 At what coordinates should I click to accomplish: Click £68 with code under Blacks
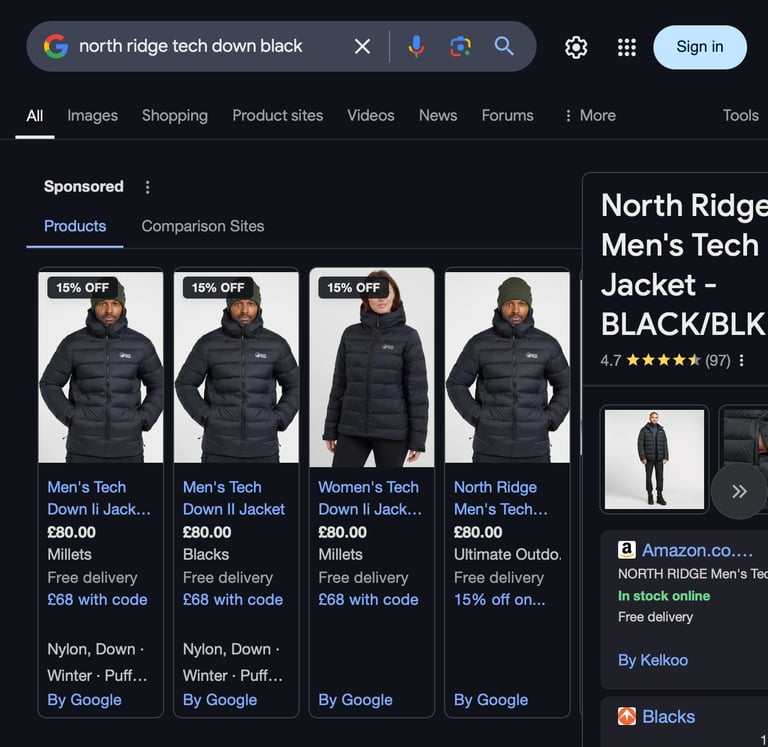233,600
